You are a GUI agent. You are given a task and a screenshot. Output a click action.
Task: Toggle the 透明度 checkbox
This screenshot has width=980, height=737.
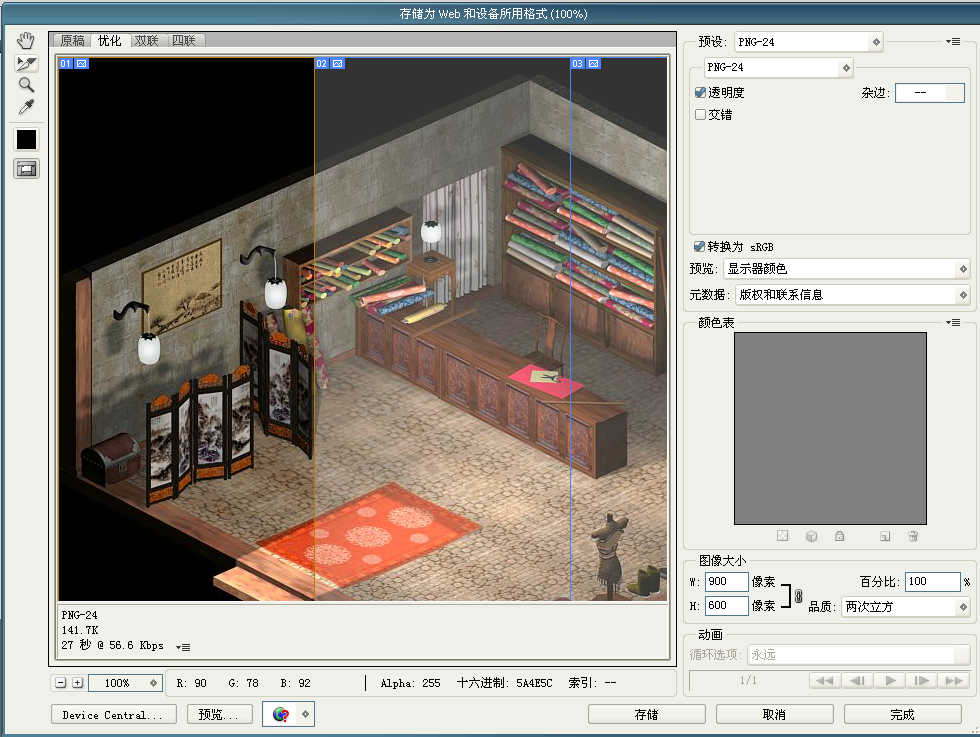pyautogui.click(x=701, y=93)
